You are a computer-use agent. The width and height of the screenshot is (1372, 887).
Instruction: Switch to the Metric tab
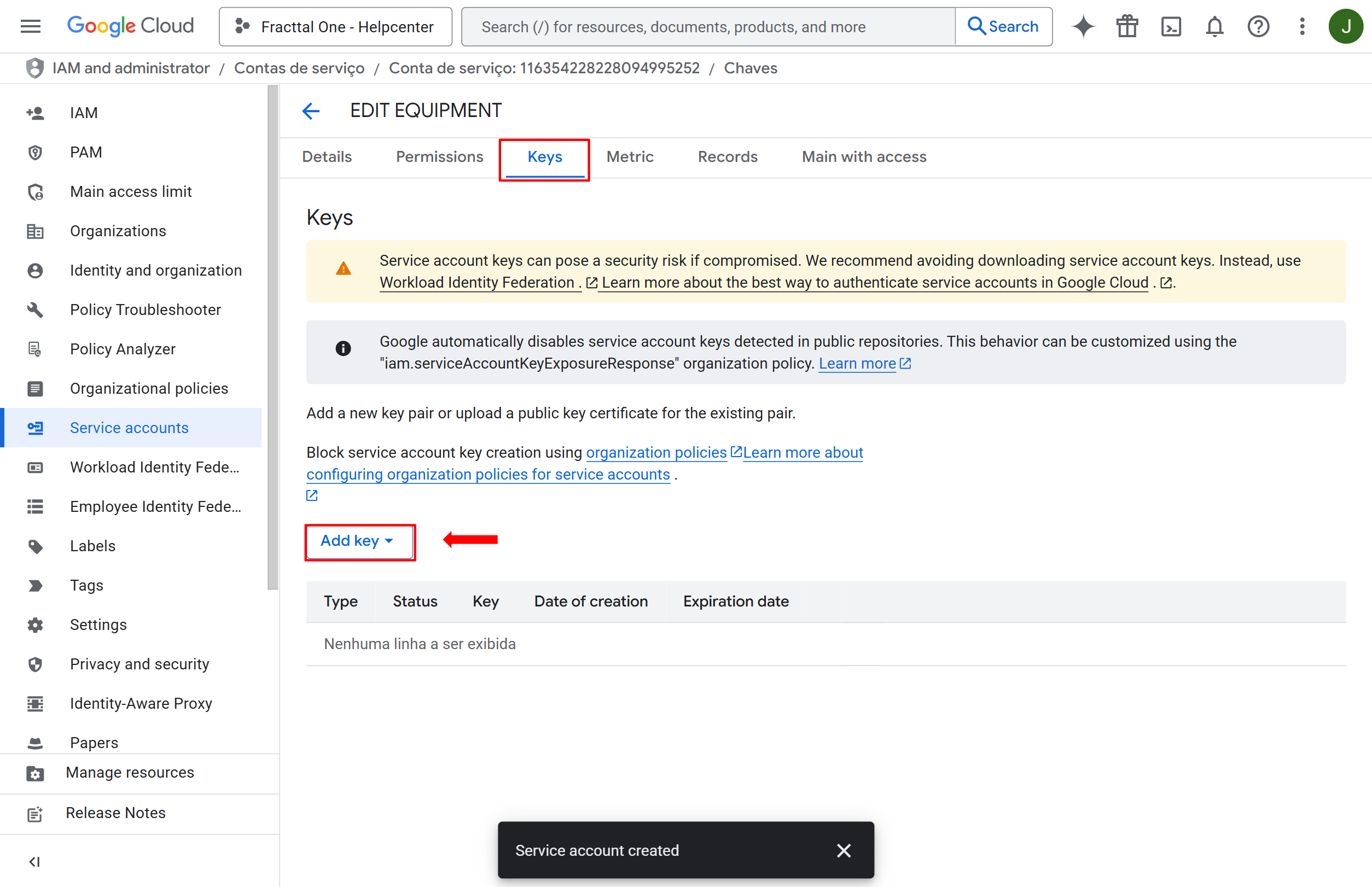click(629, 156)
